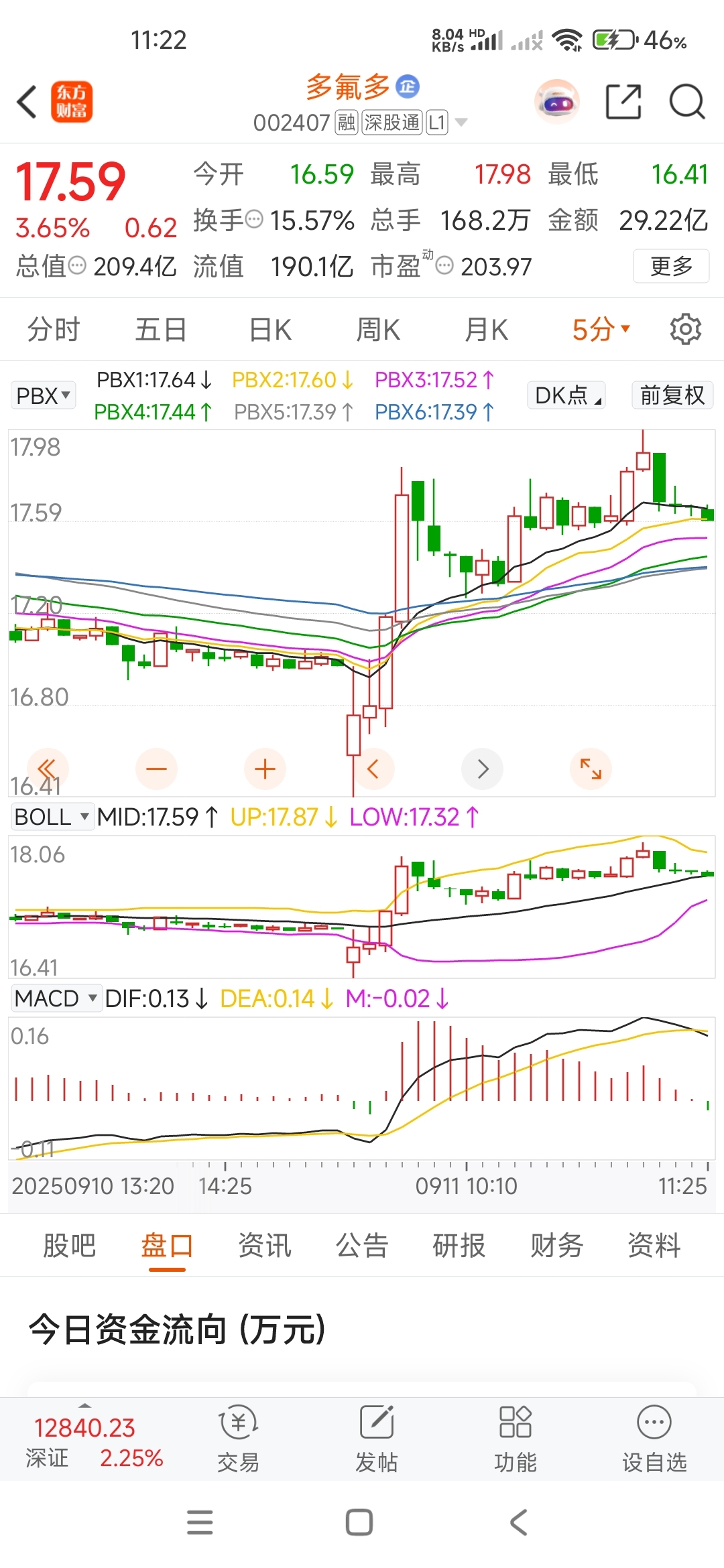724x1568 pixels.
Task: Open the DK点 selector
Action: pos(566,395)
